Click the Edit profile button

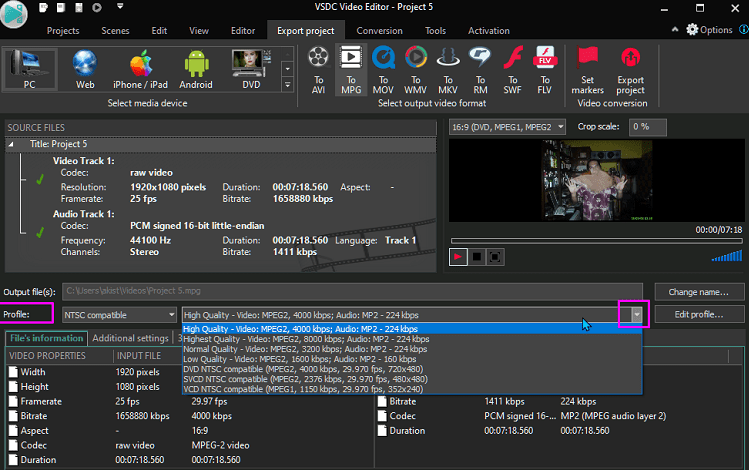pos(699,314)
